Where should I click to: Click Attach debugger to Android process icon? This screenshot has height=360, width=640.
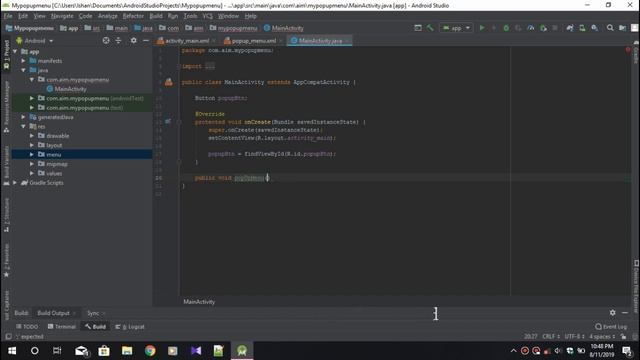[x=543, y=28]
